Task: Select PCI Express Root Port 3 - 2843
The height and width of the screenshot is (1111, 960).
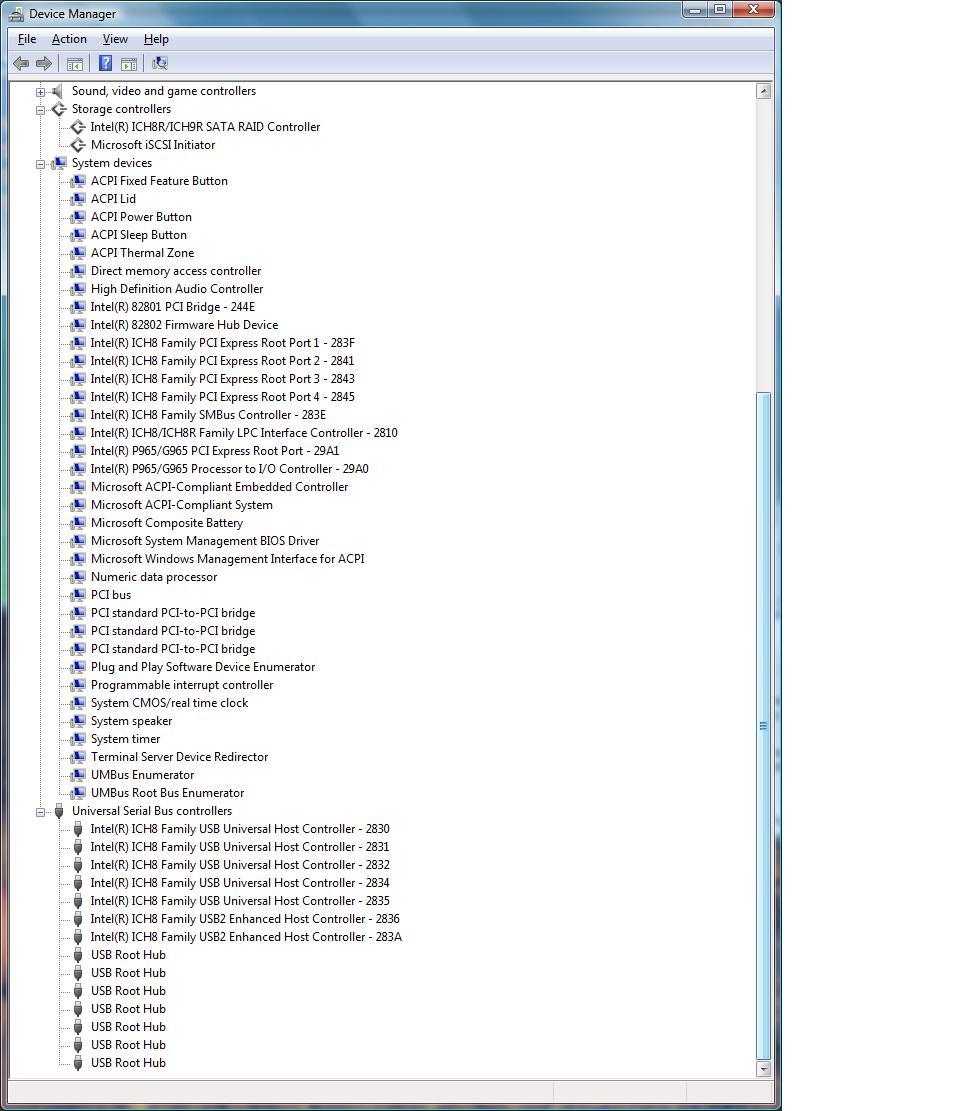Action: 222,379
